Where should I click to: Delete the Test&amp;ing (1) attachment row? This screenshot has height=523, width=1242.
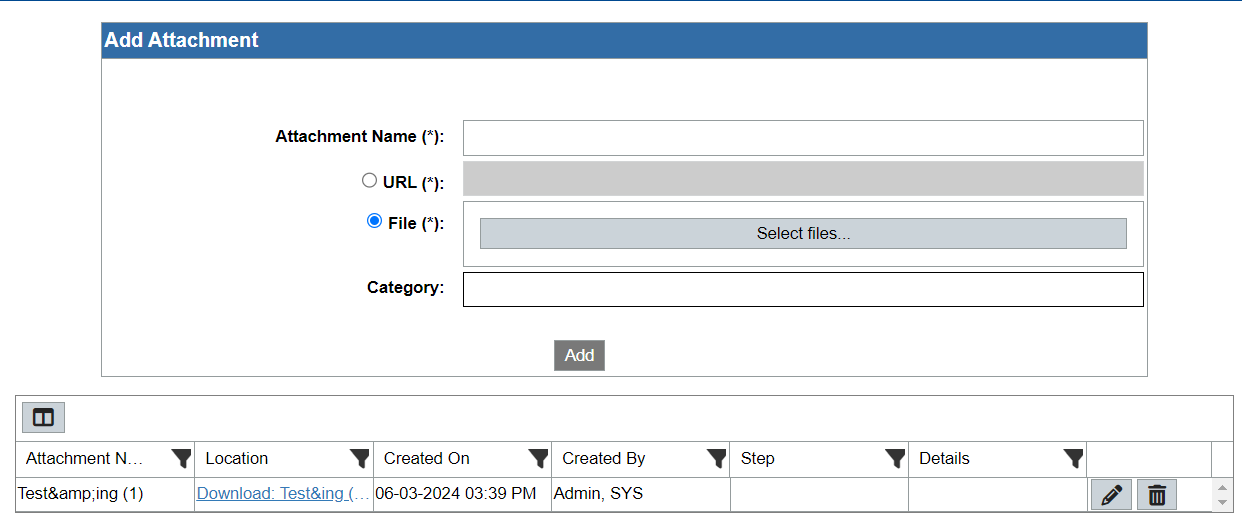pyautogui.click(x=1157, y=494)
